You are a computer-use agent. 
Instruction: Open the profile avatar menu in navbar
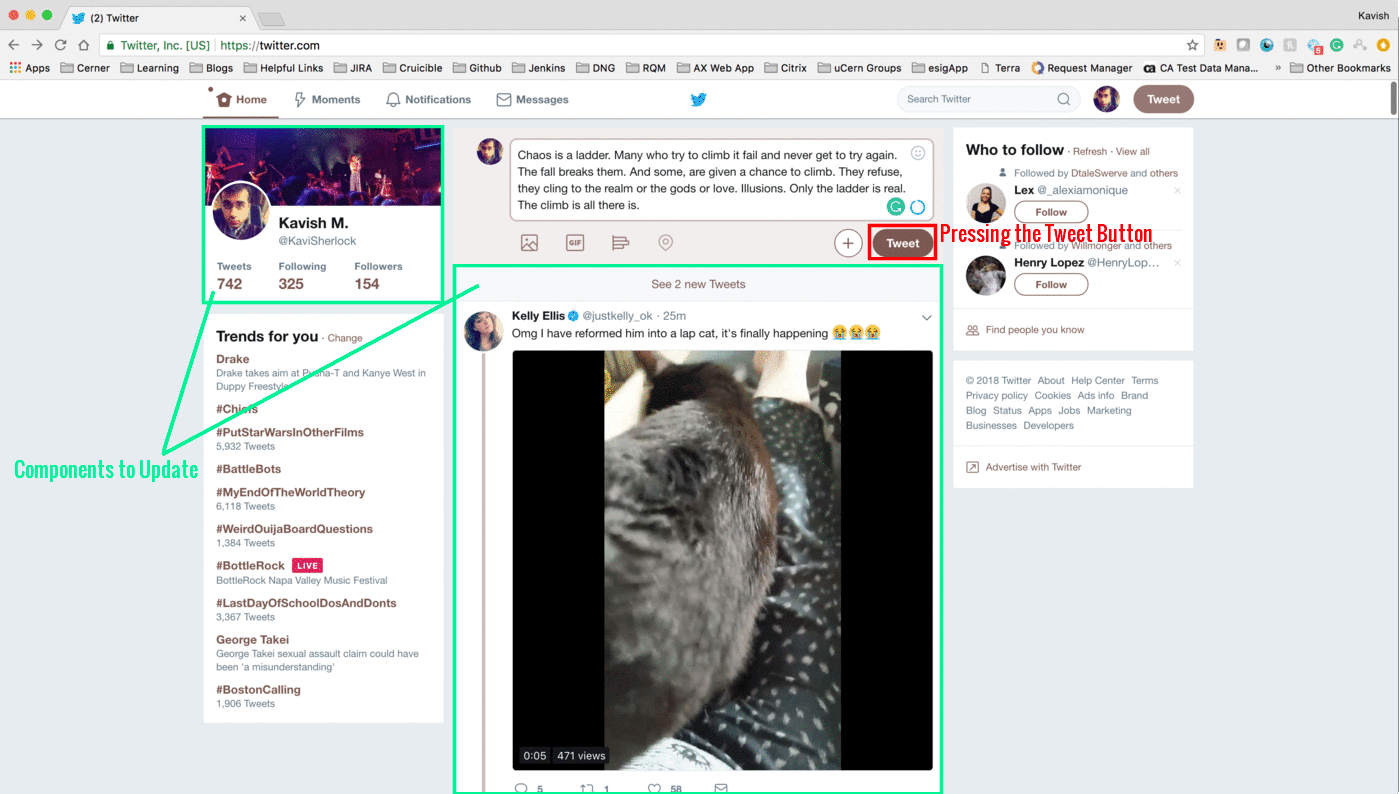[1106, 99]
